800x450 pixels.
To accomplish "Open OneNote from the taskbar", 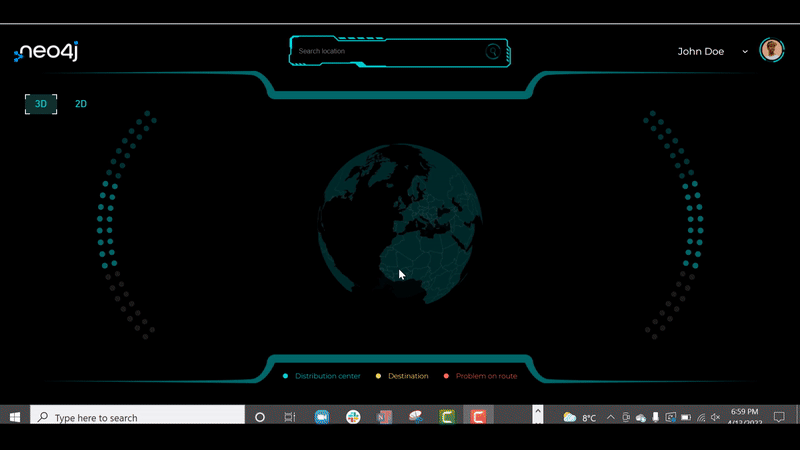I will (x=384, y=417).
